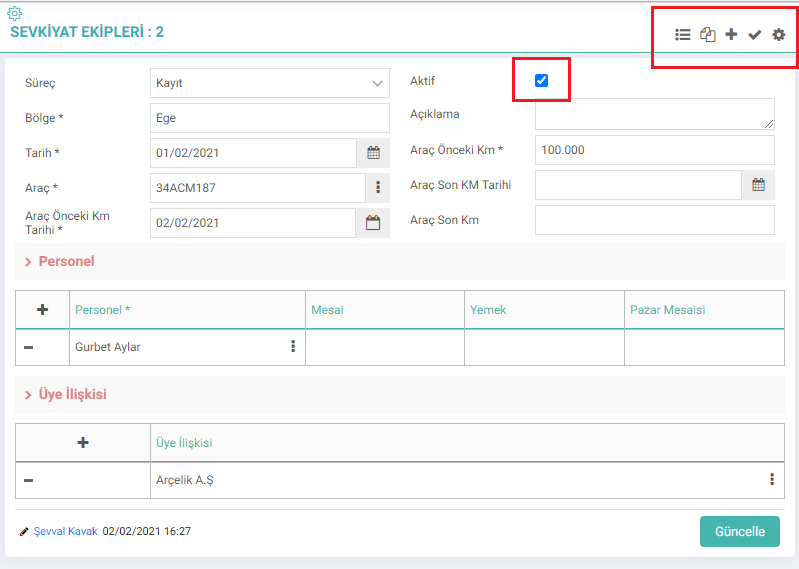Open calendar for Araç Son KM Tarihi
Image resolution: width=799 pixels, height=569 pixels.
tap(758, 185)
